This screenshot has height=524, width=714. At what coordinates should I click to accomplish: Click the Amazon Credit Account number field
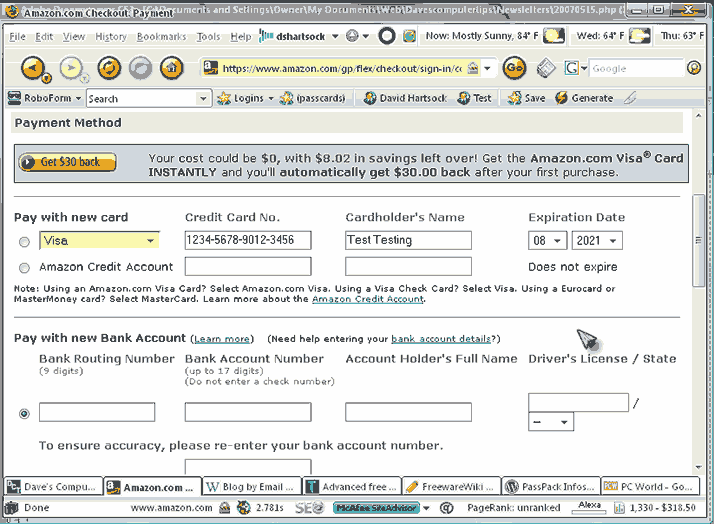point(248,266)
